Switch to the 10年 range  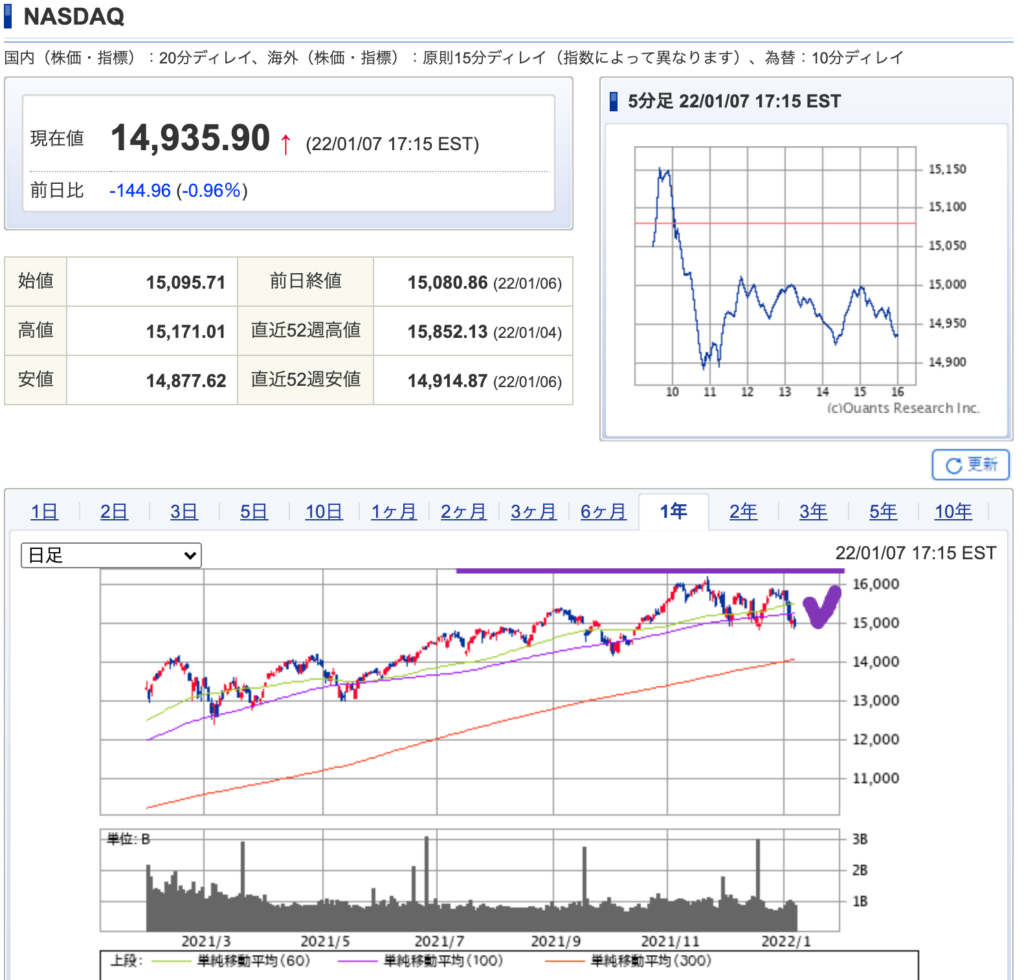tap(953, 512)
